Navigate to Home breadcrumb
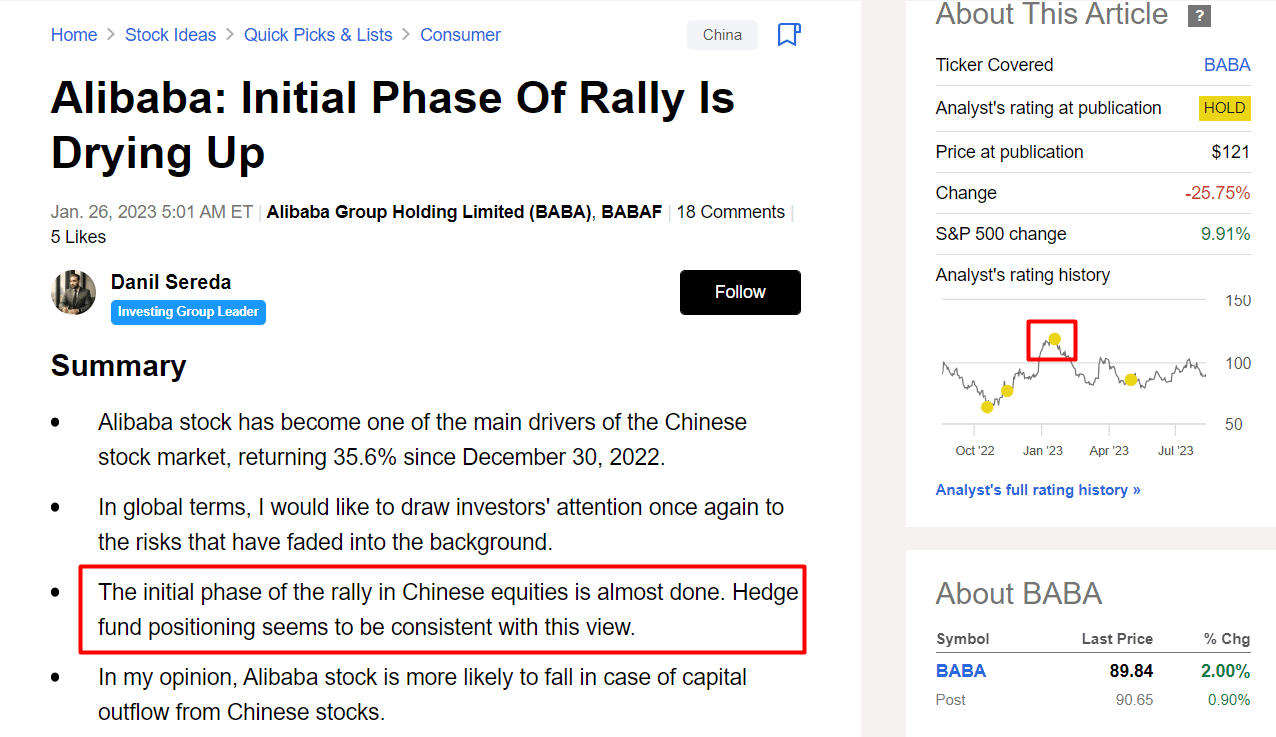This screenshot has width=1276, height=737. click(74, 34)
